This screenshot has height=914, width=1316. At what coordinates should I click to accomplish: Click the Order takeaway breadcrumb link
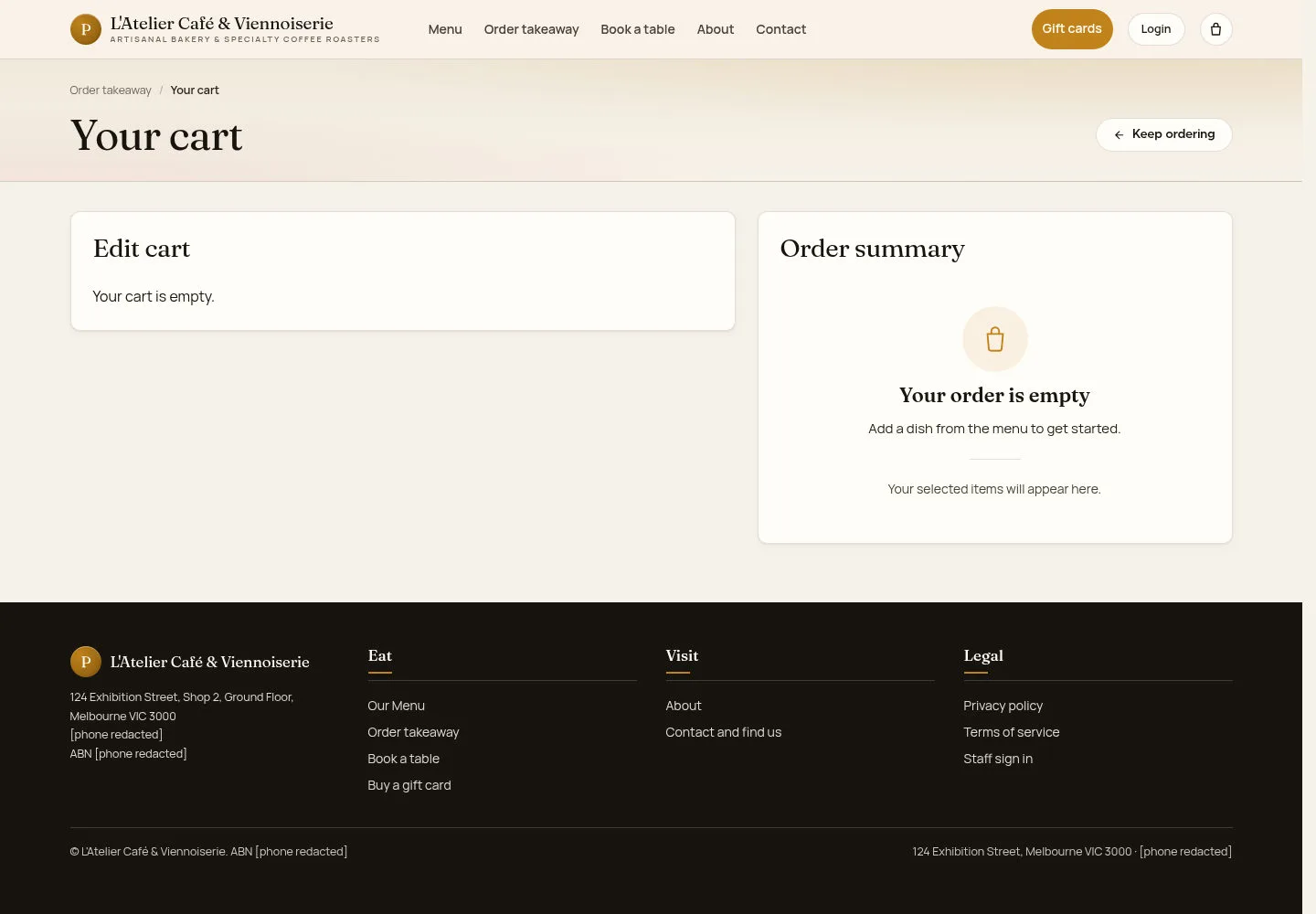(111, 90)
